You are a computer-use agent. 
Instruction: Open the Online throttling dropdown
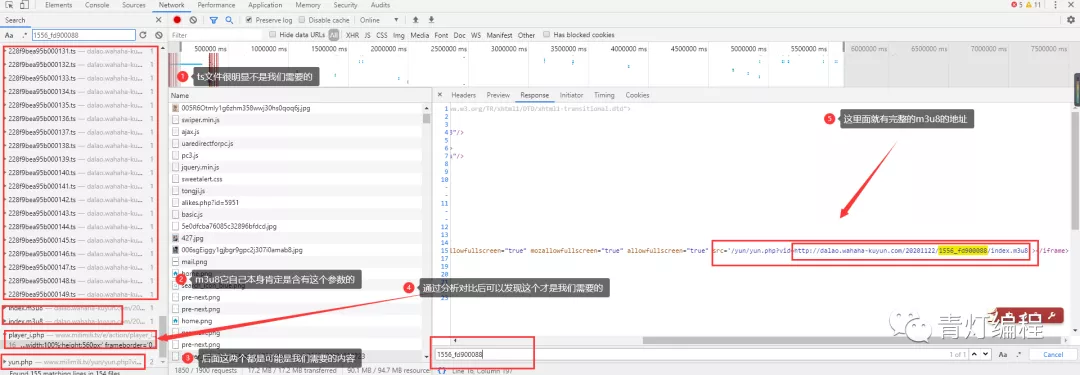click(x=379, y=20)
